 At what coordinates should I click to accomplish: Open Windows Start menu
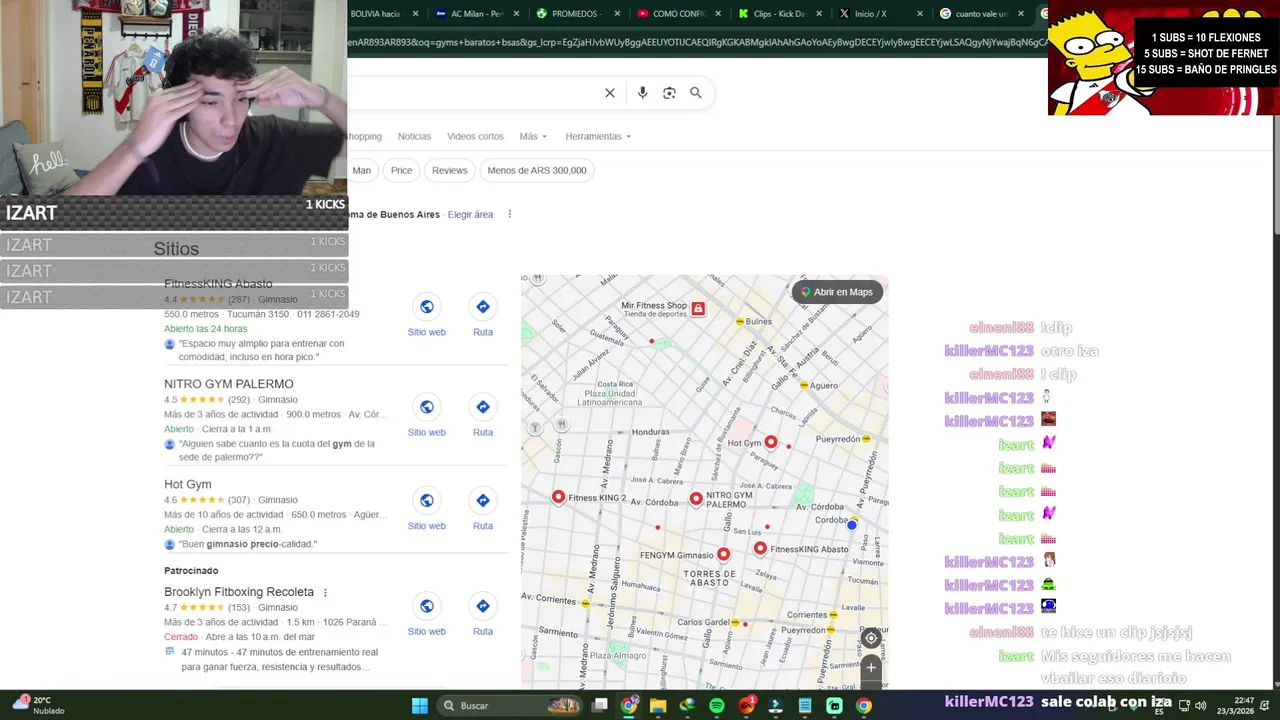[x=420, y=706]
